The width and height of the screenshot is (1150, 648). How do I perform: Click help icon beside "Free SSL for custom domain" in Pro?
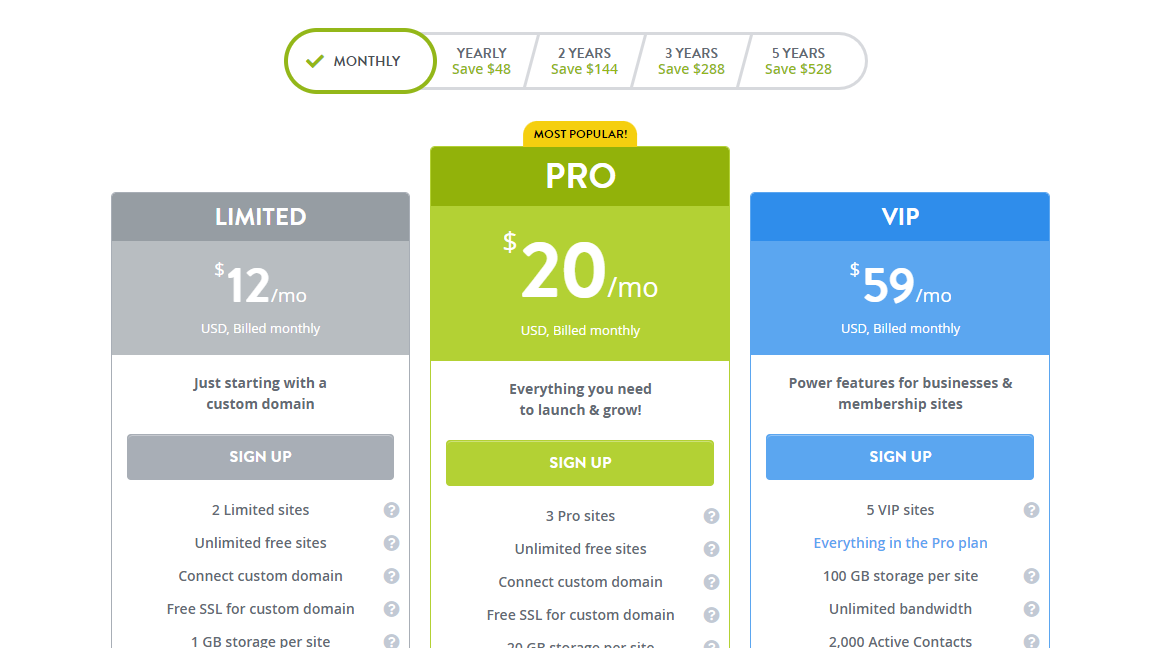point(712,615)
